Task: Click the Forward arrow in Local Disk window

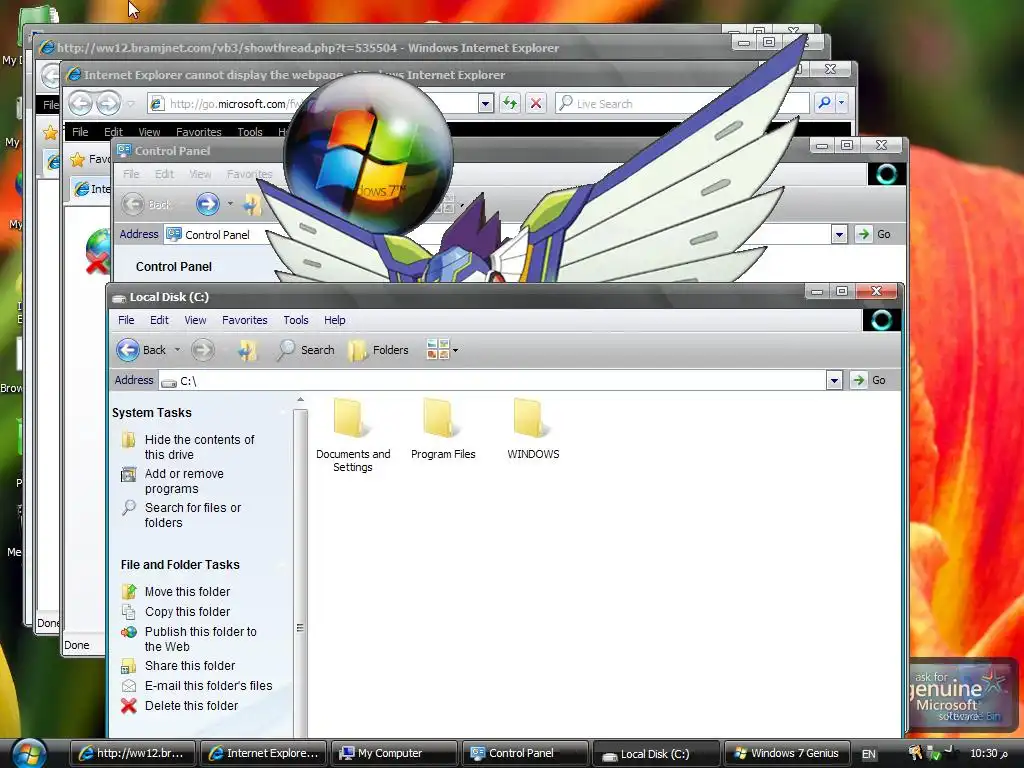Action: (x=202, y=350)
